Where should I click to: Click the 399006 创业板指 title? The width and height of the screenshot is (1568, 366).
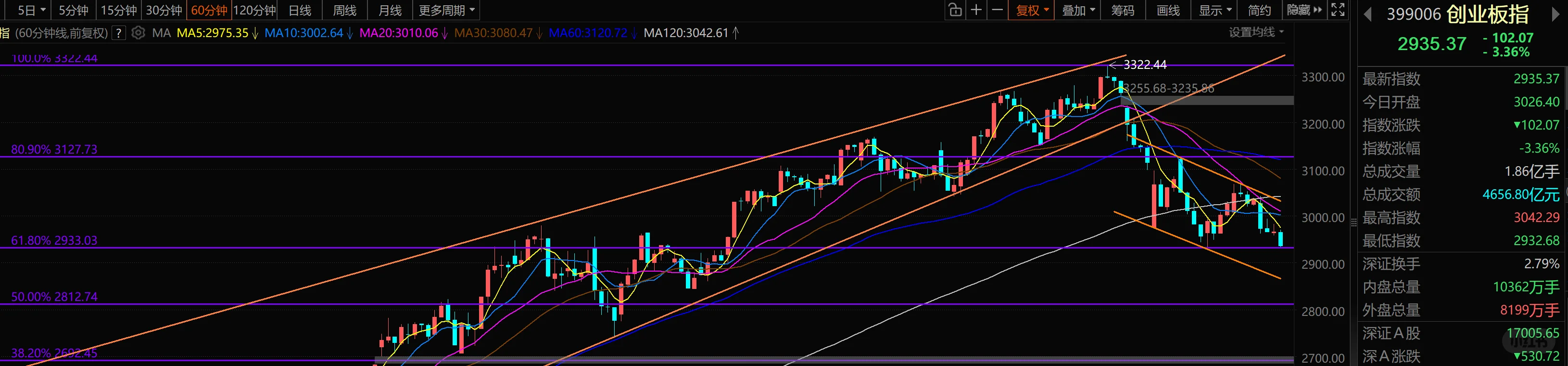(1457, 14)
